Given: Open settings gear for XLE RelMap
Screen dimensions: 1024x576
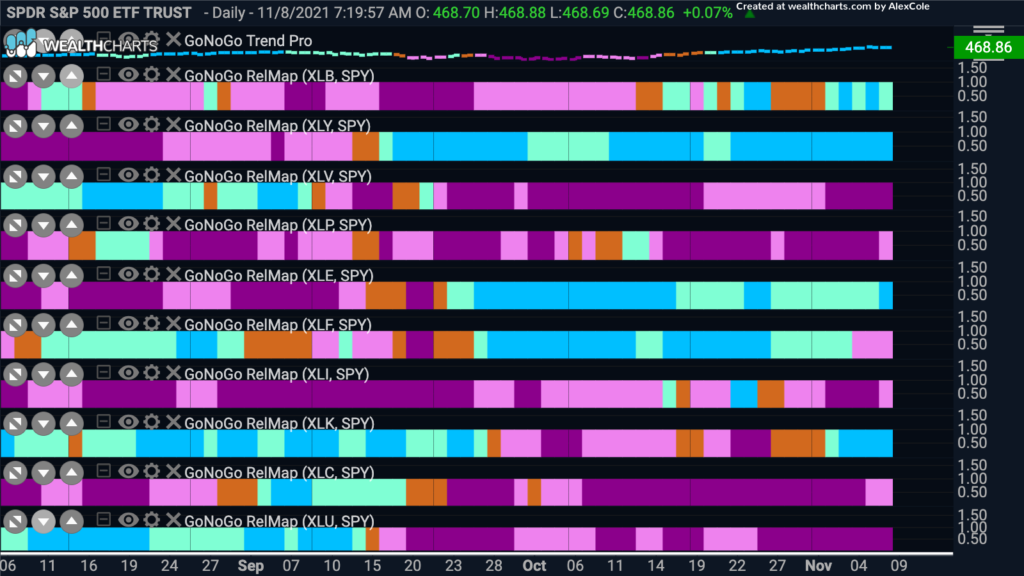Looking at the screenshot, I should tap(151, 274).
